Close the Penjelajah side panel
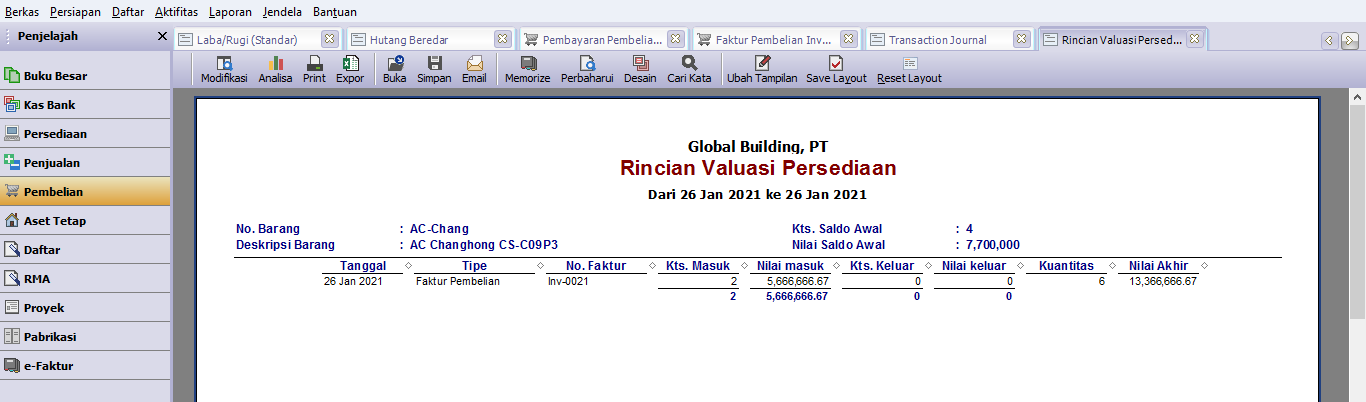Screen dimensions: 1366x402 [162, 36]
